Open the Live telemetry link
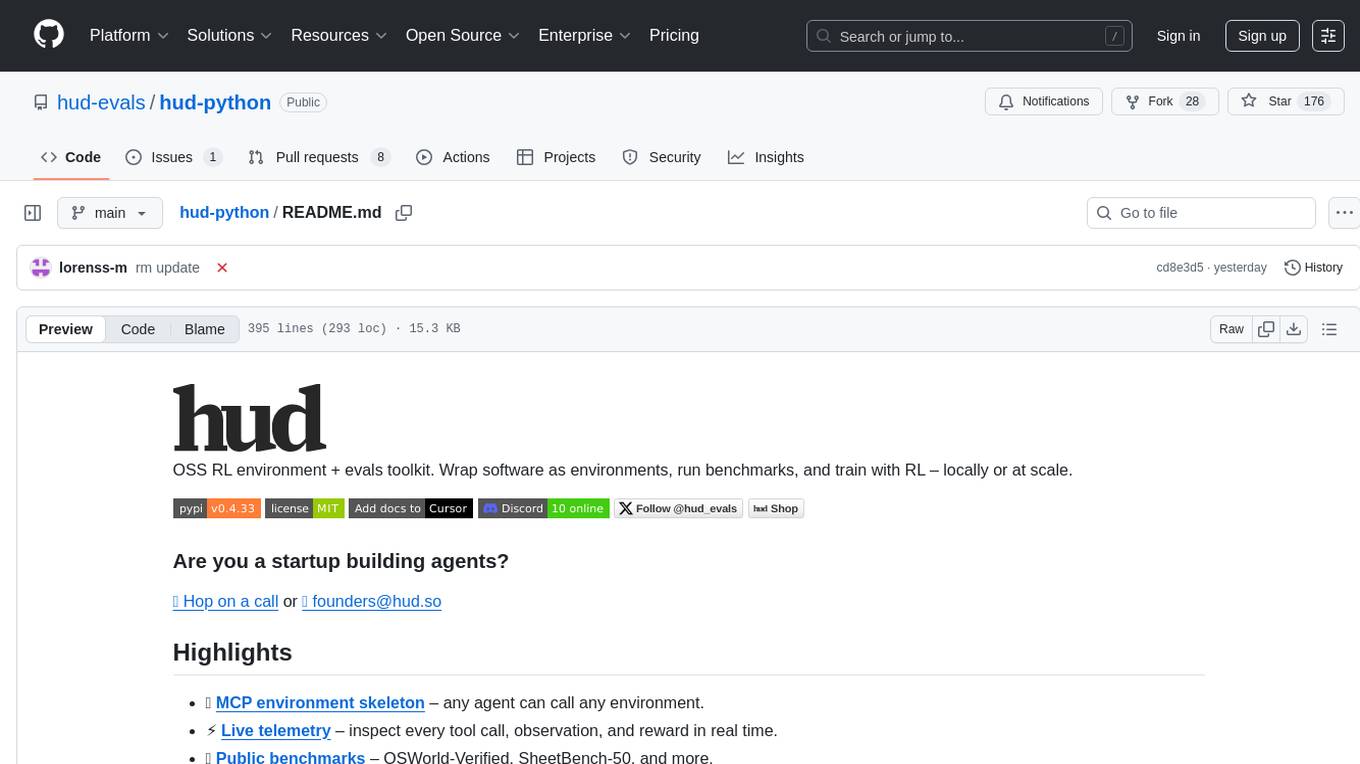This screenshot has width=1360, height=764. tap(276, 731)
